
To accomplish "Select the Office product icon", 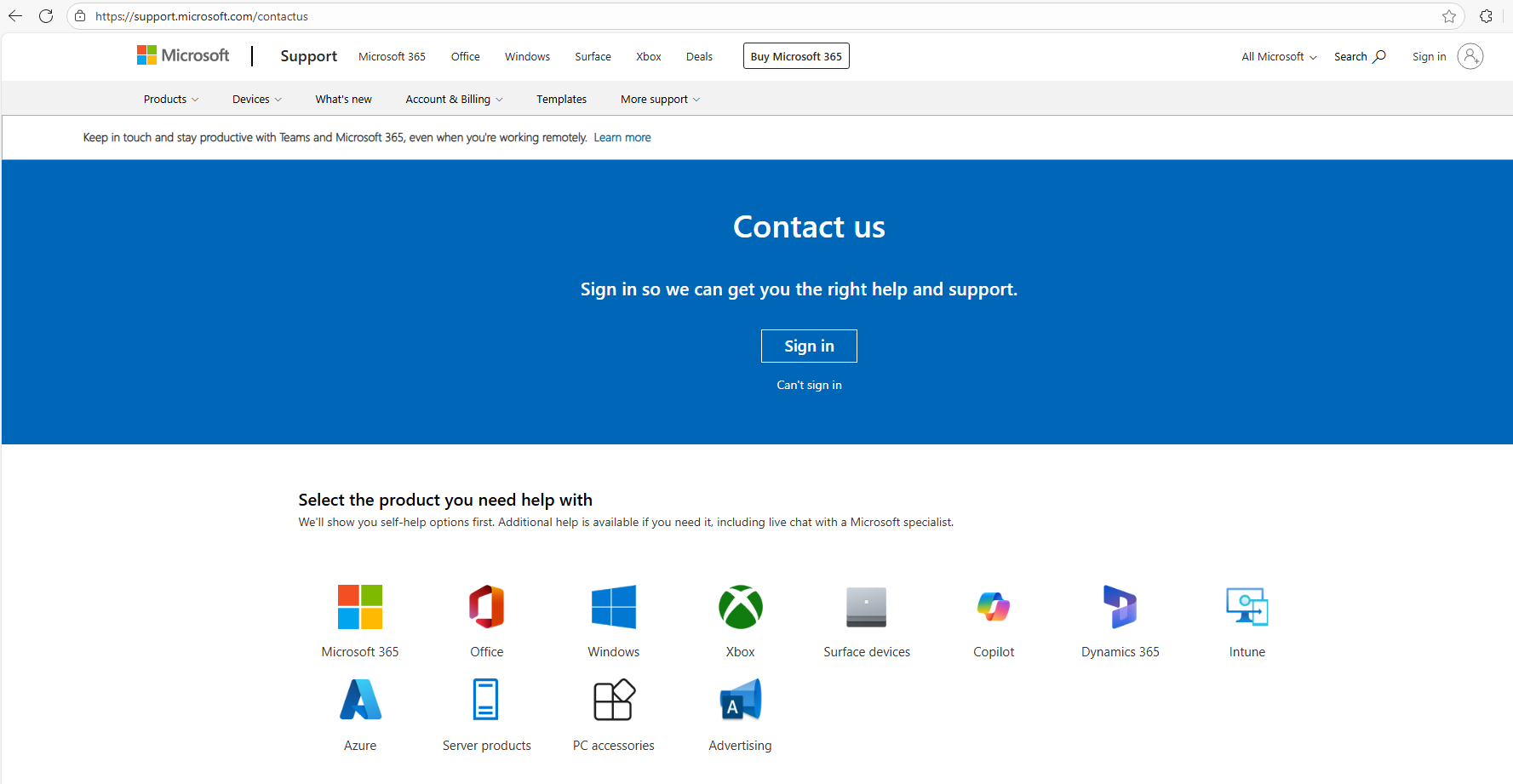I will click(x=487, y=607).
